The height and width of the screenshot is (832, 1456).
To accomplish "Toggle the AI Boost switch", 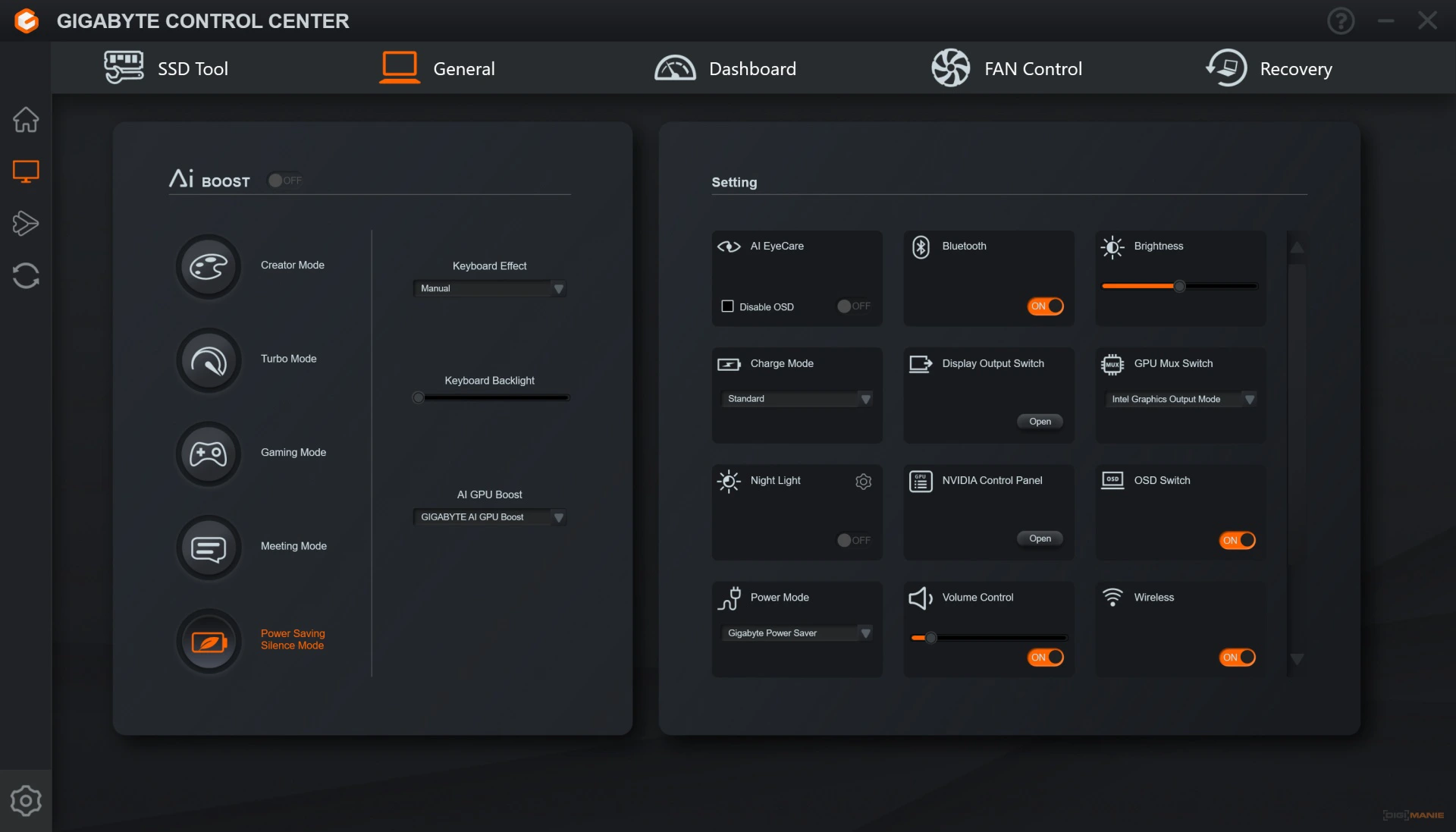I will point(284,181).
